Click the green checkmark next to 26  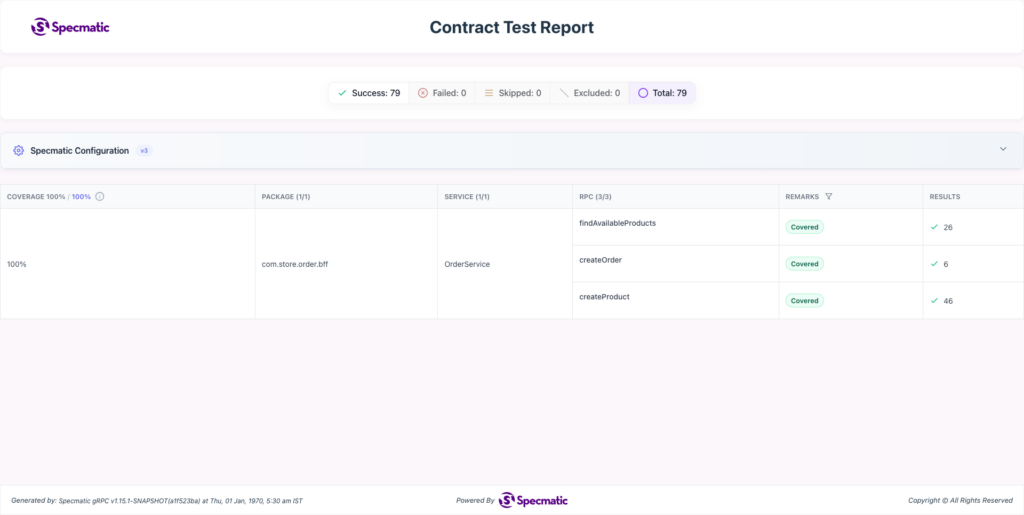click(934, 227)
